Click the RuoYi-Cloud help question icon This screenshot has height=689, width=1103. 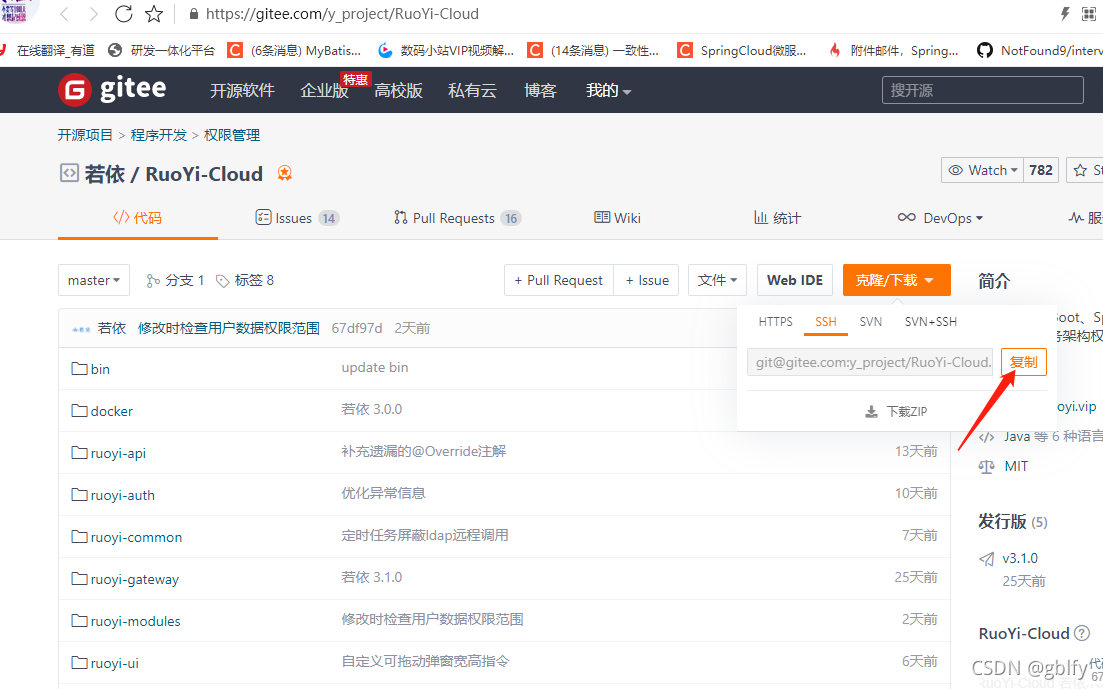(x=1082, y=633)
